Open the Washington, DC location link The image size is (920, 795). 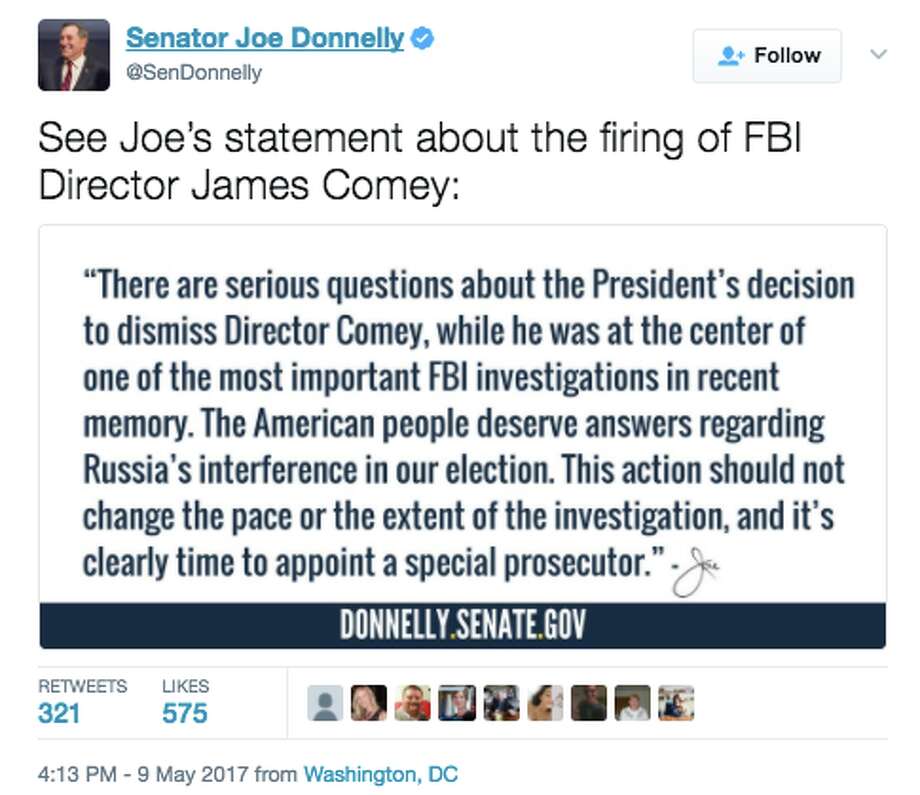(380, 774)
